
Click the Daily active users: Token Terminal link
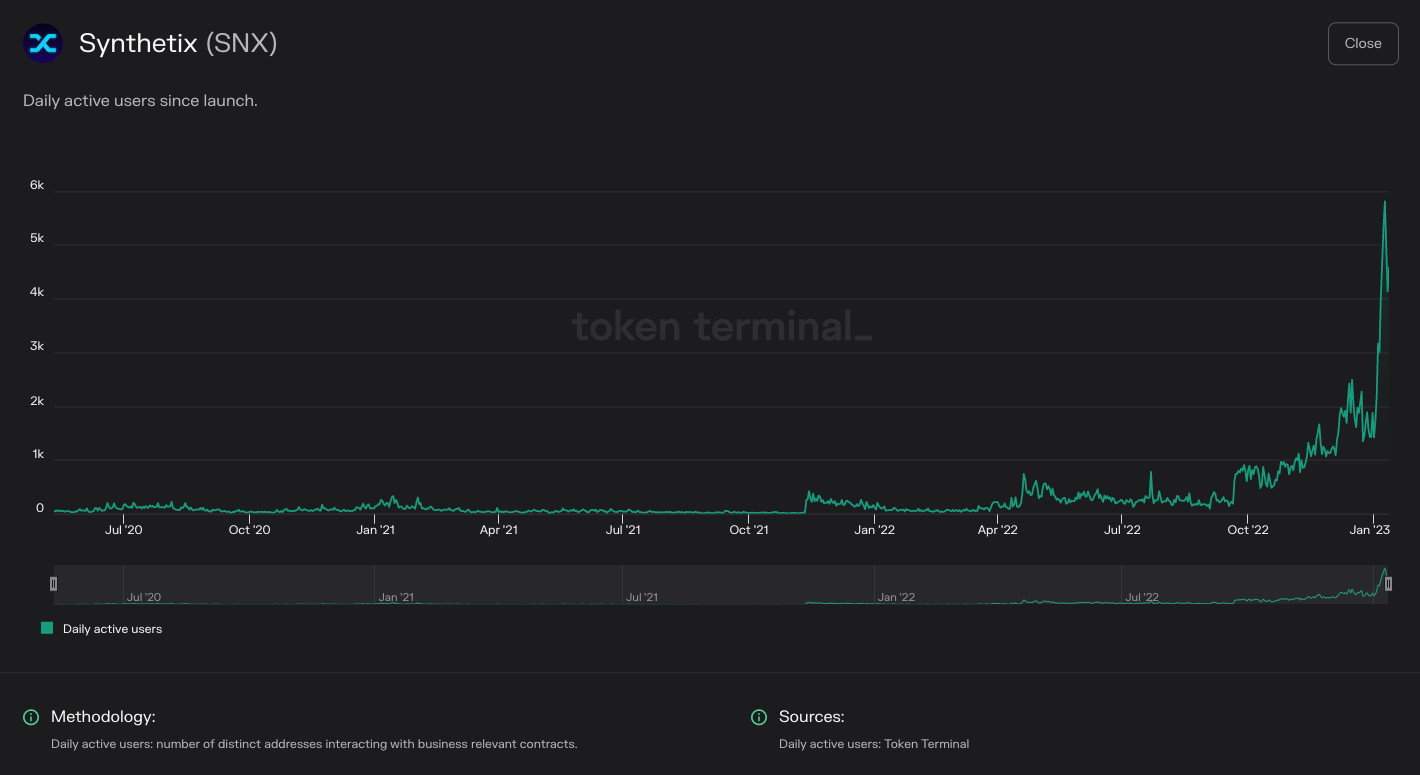coord(874,744)
